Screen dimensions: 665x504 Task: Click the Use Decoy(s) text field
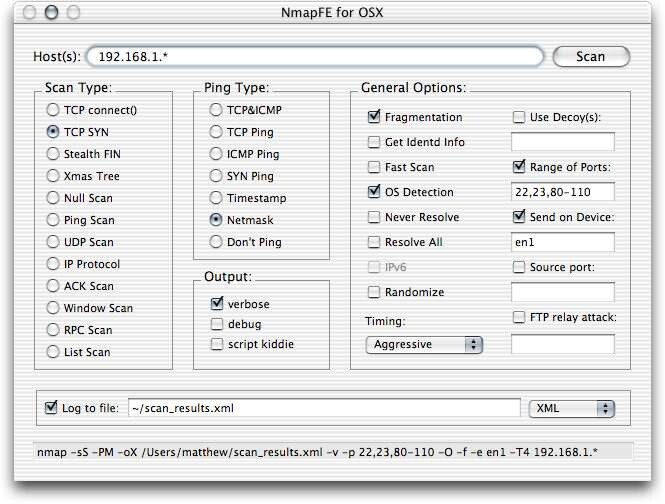[563, 142]
